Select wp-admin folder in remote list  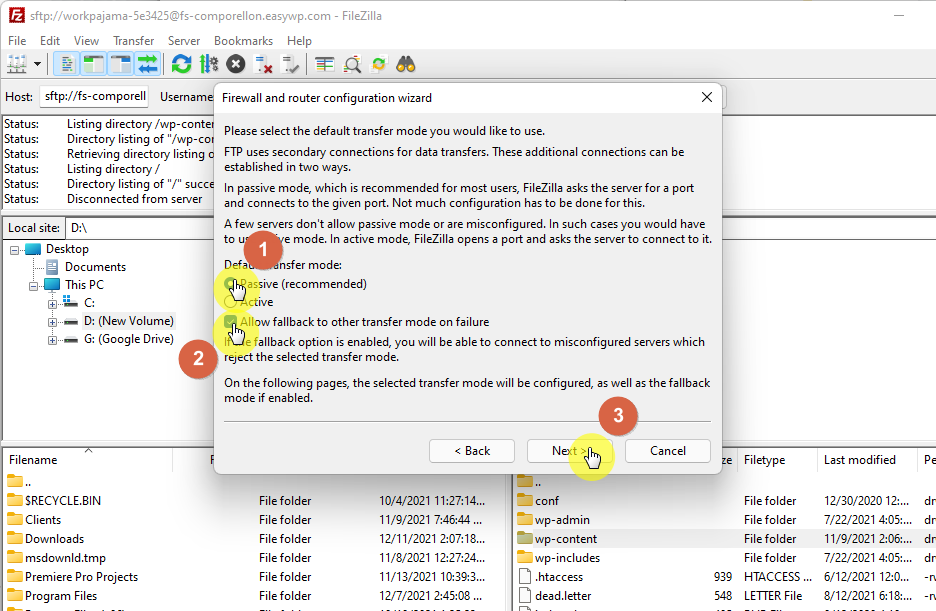(x=562, y=520)
